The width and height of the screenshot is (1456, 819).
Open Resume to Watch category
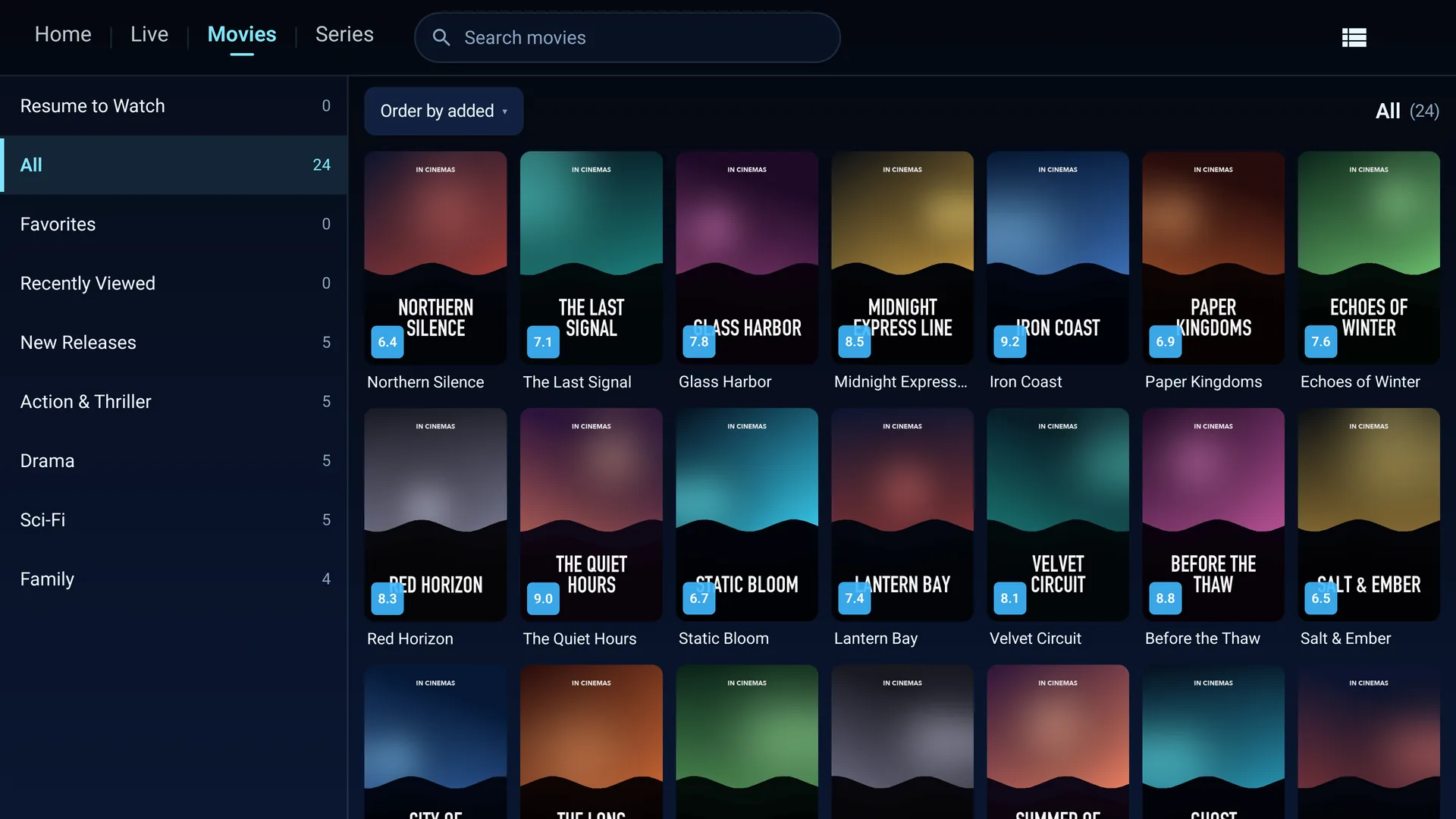point(174,106)
